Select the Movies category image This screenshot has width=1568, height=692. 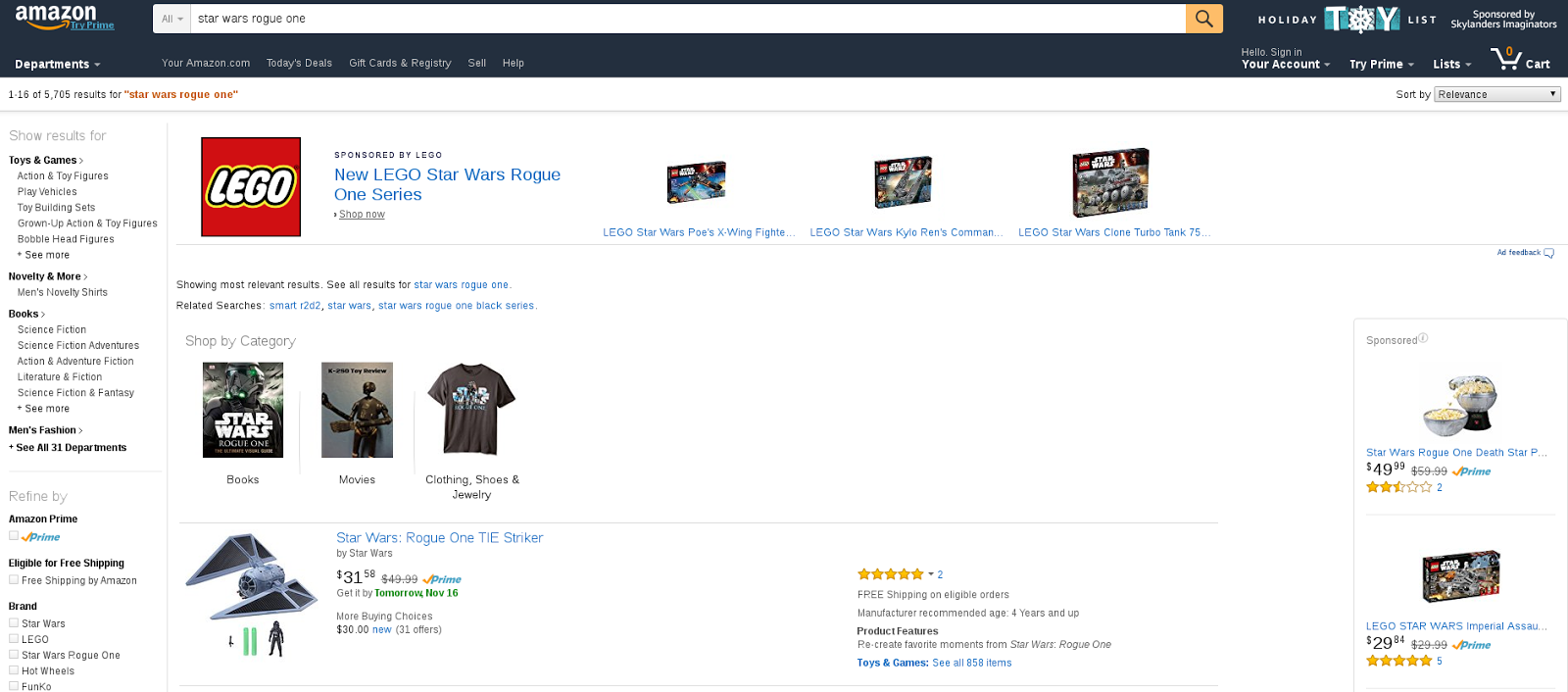358,410
